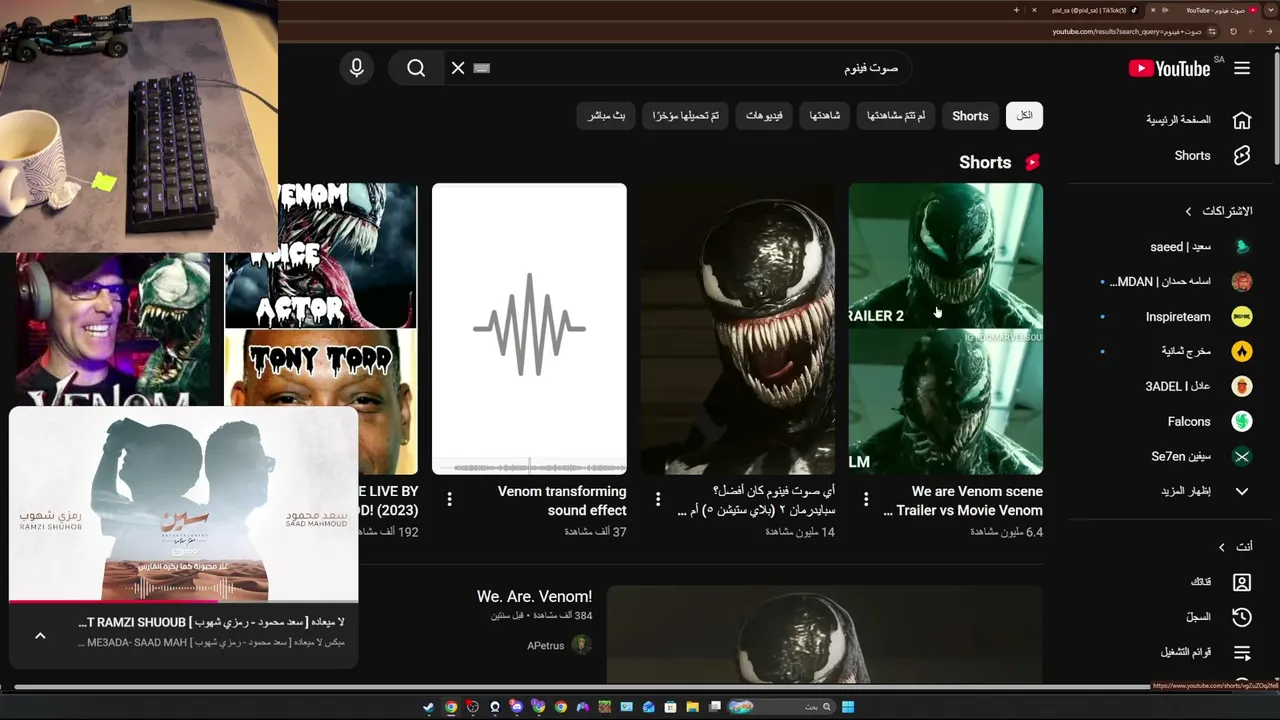Open Steam from the taskbar

click(429, 707)
